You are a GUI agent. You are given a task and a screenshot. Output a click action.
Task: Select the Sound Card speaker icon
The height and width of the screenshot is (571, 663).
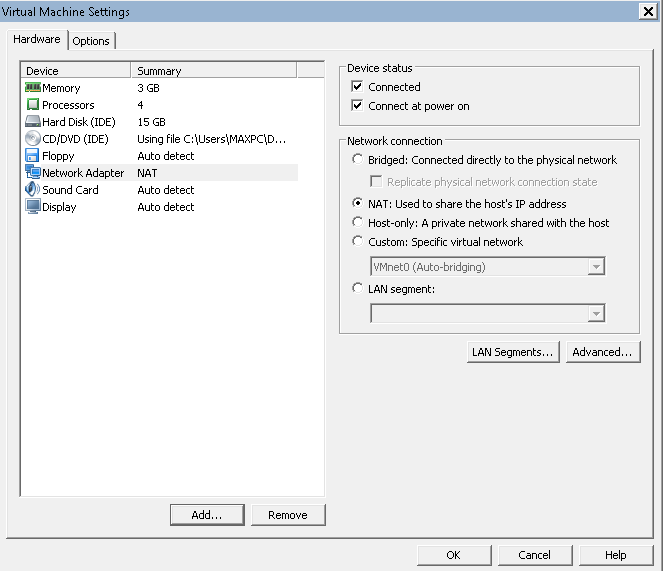(32, 190)
